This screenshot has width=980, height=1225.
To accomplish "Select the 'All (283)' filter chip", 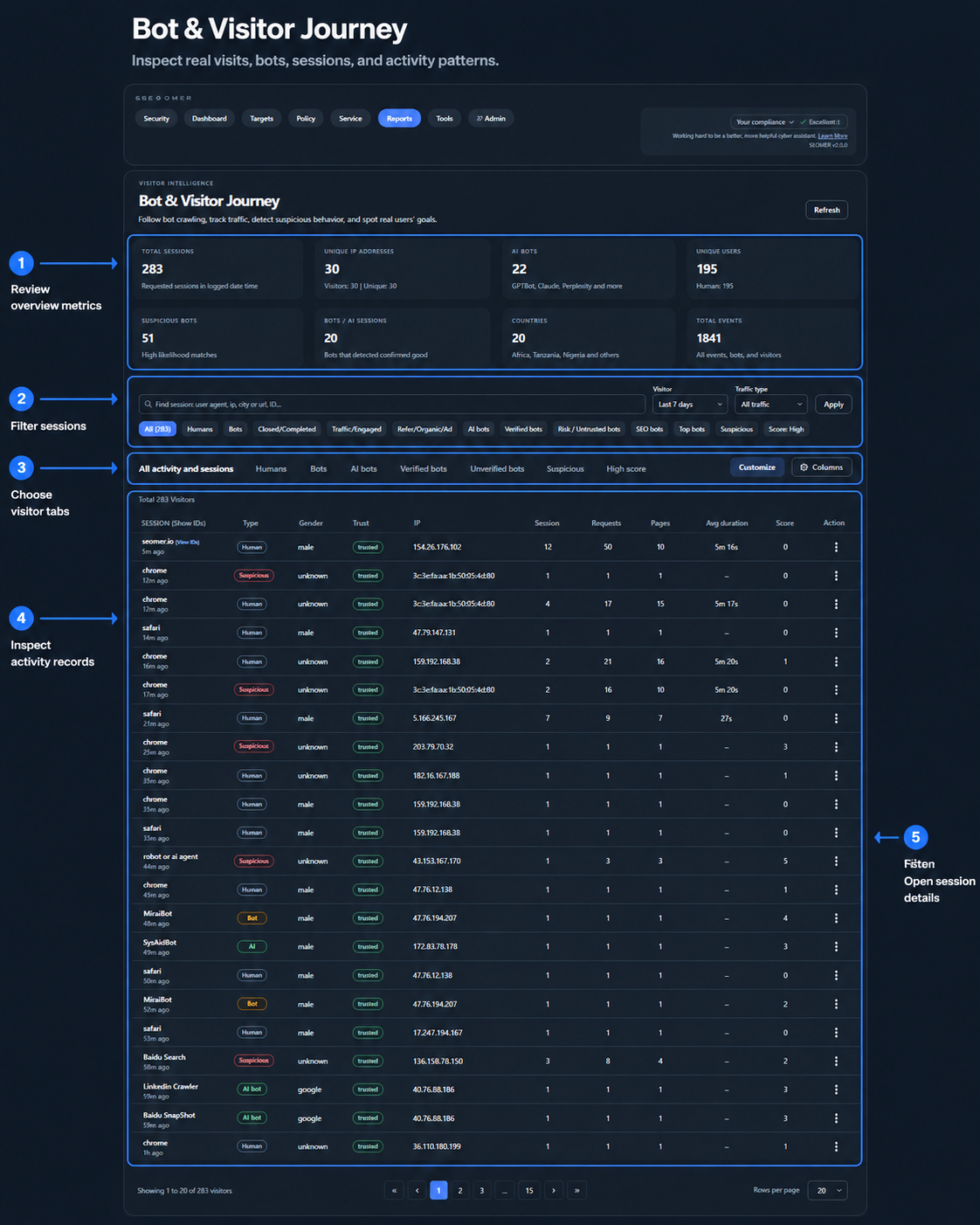I will tap(157, 429).
